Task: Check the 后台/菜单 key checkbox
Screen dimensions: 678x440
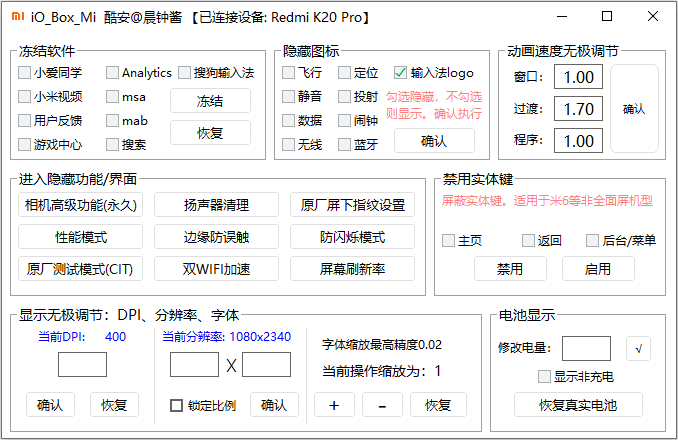Action: tap(592, 240)
